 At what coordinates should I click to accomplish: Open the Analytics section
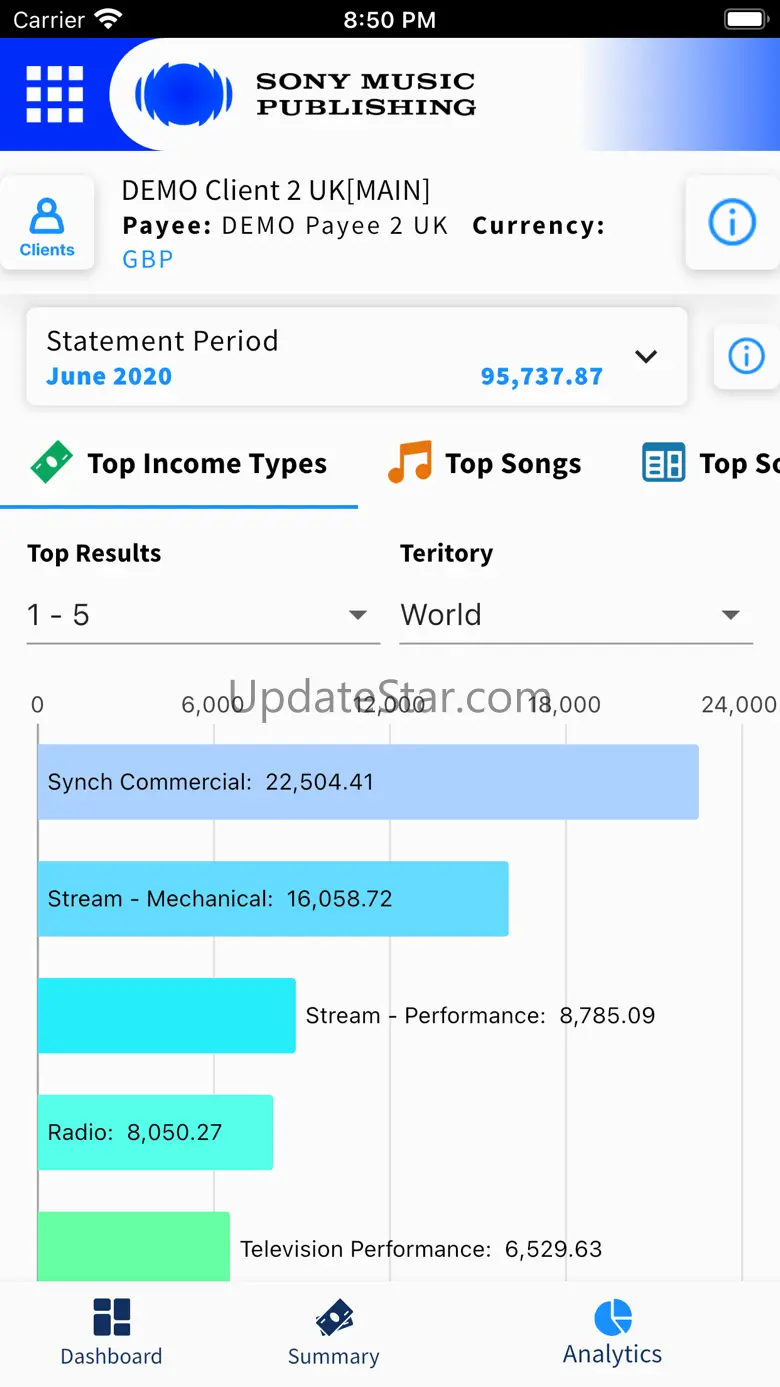coord(612,1332)
